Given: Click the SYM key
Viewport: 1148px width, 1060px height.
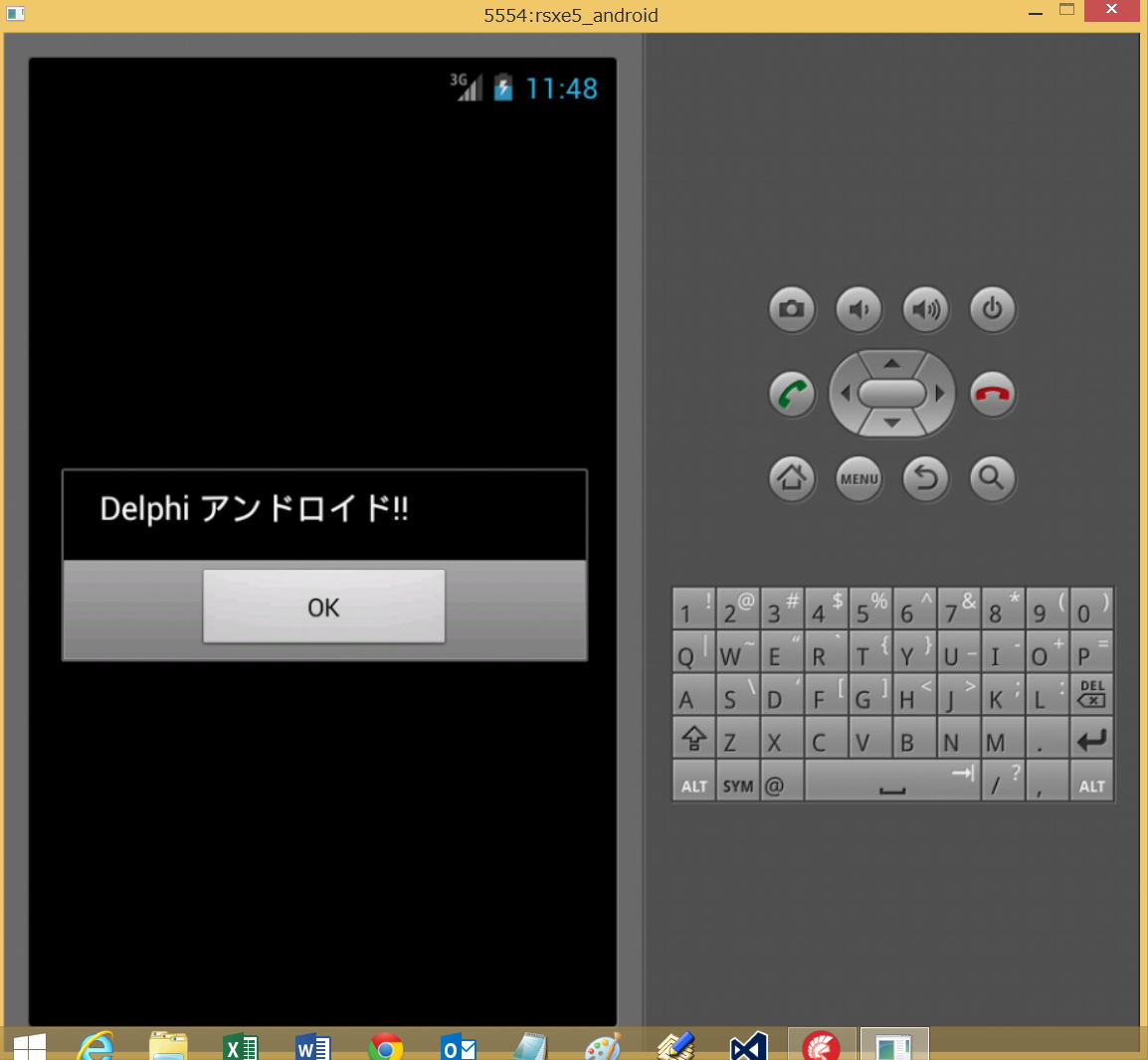Looking at the screenshot, I should point(738,781).
